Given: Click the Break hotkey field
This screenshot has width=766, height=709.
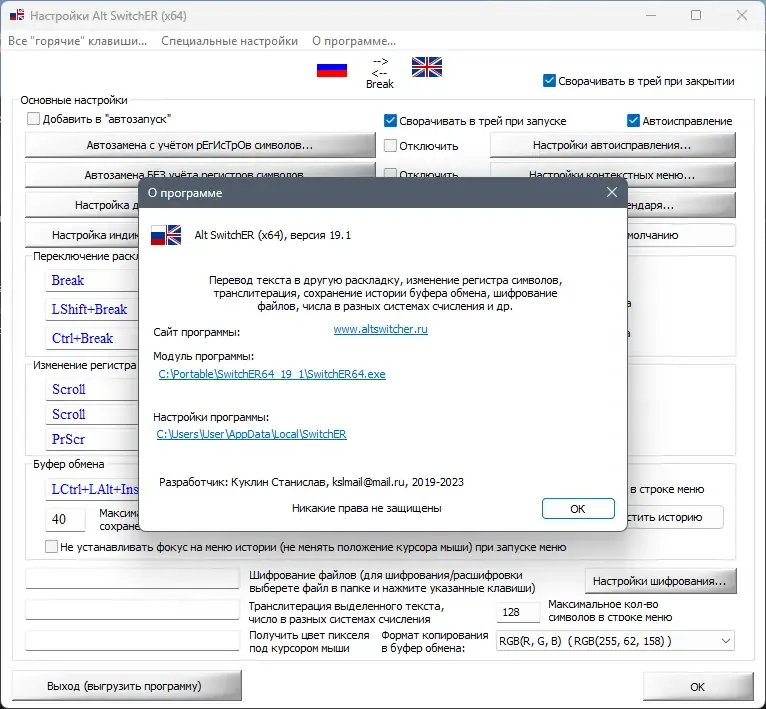Looking at the screenshot, I should [92, 280].
